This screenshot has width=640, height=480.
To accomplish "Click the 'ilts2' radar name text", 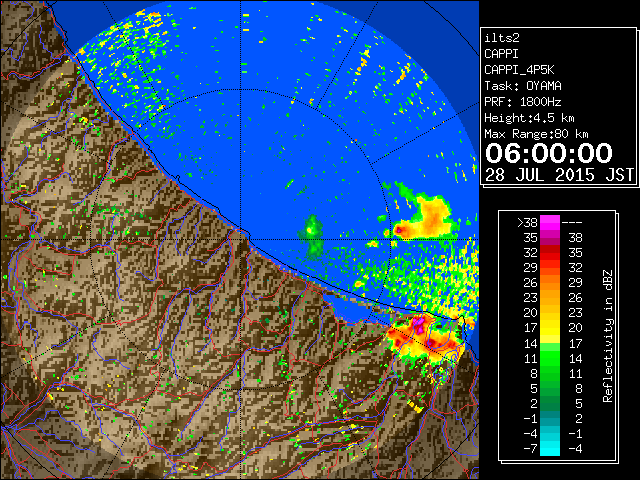I will [x=502, y=38].
